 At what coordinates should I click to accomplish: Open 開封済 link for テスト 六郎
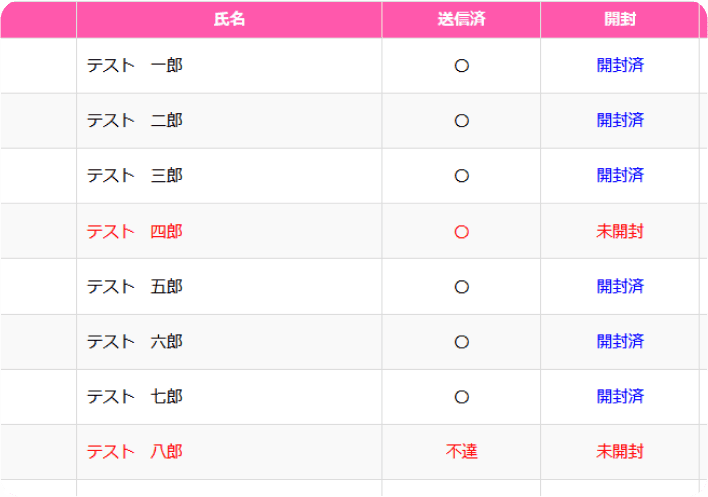click(x=620, y=342)
